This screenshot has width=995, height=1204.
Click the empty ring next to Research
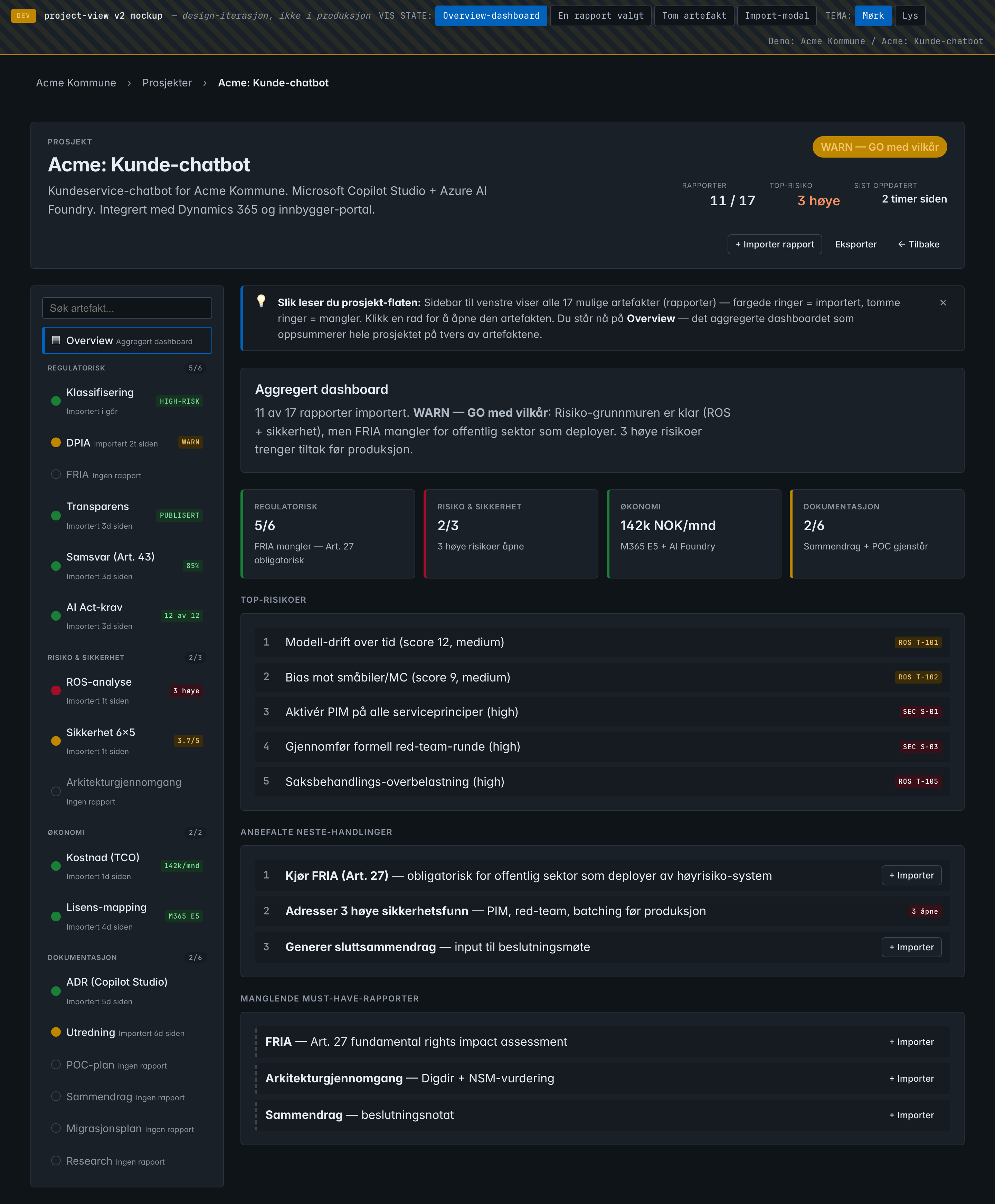56,1160
